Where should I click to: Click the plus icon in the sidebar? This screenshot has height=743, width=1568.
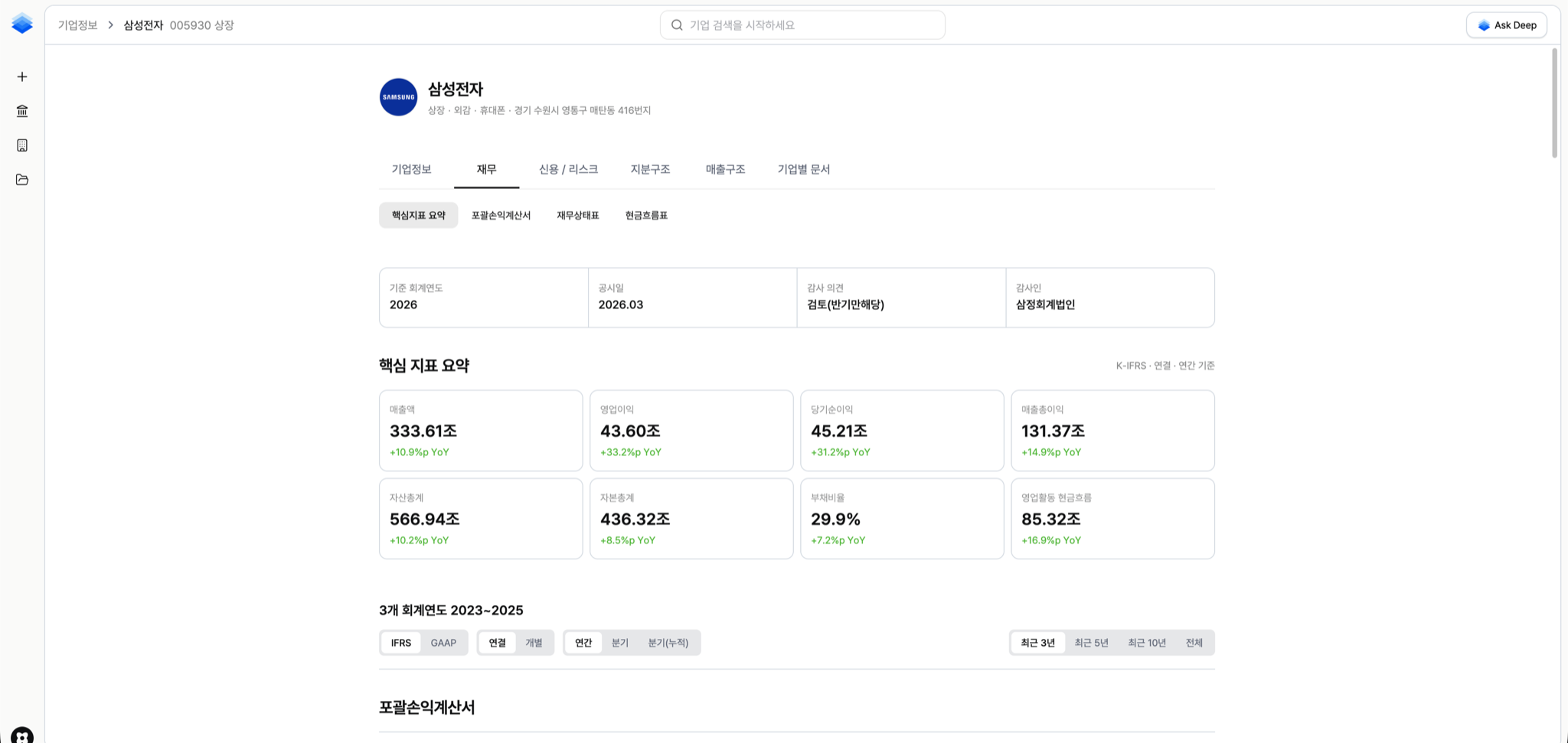(22, 77)
